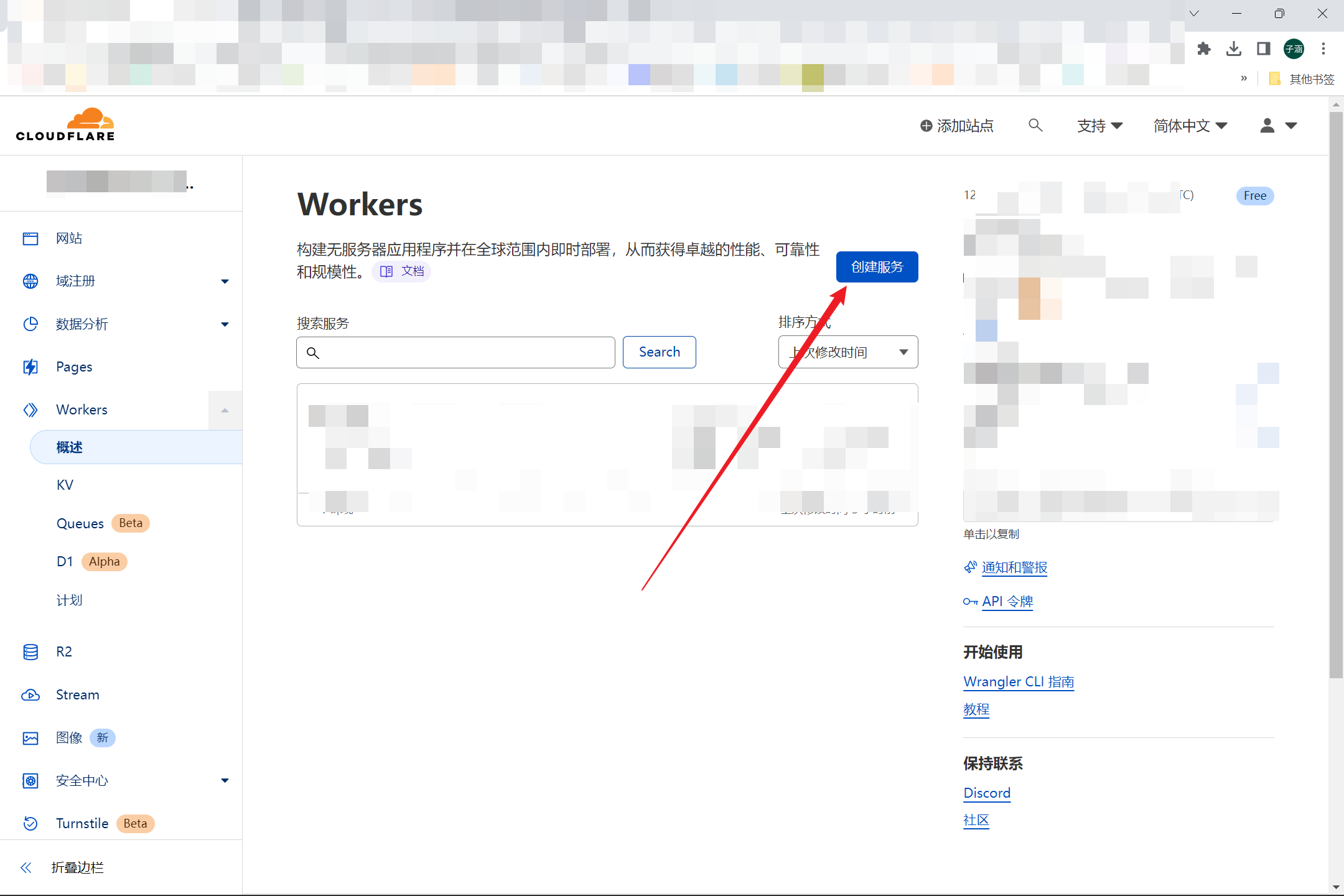
Task: Open the 通知和警报 link
Action: point(1014,567)
